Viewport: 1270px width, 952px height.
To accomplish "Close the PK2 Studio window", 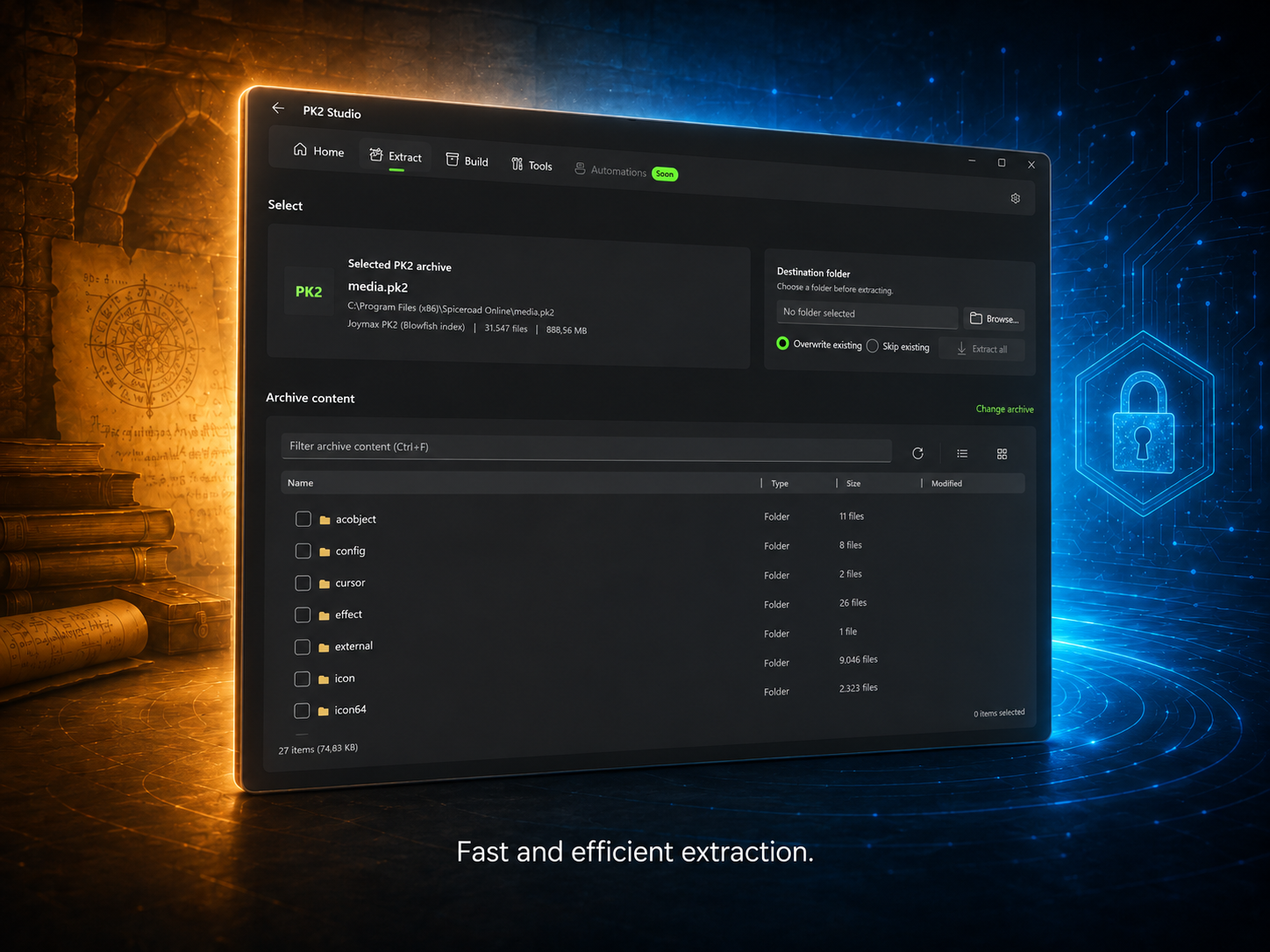I will coord(1031,165).
